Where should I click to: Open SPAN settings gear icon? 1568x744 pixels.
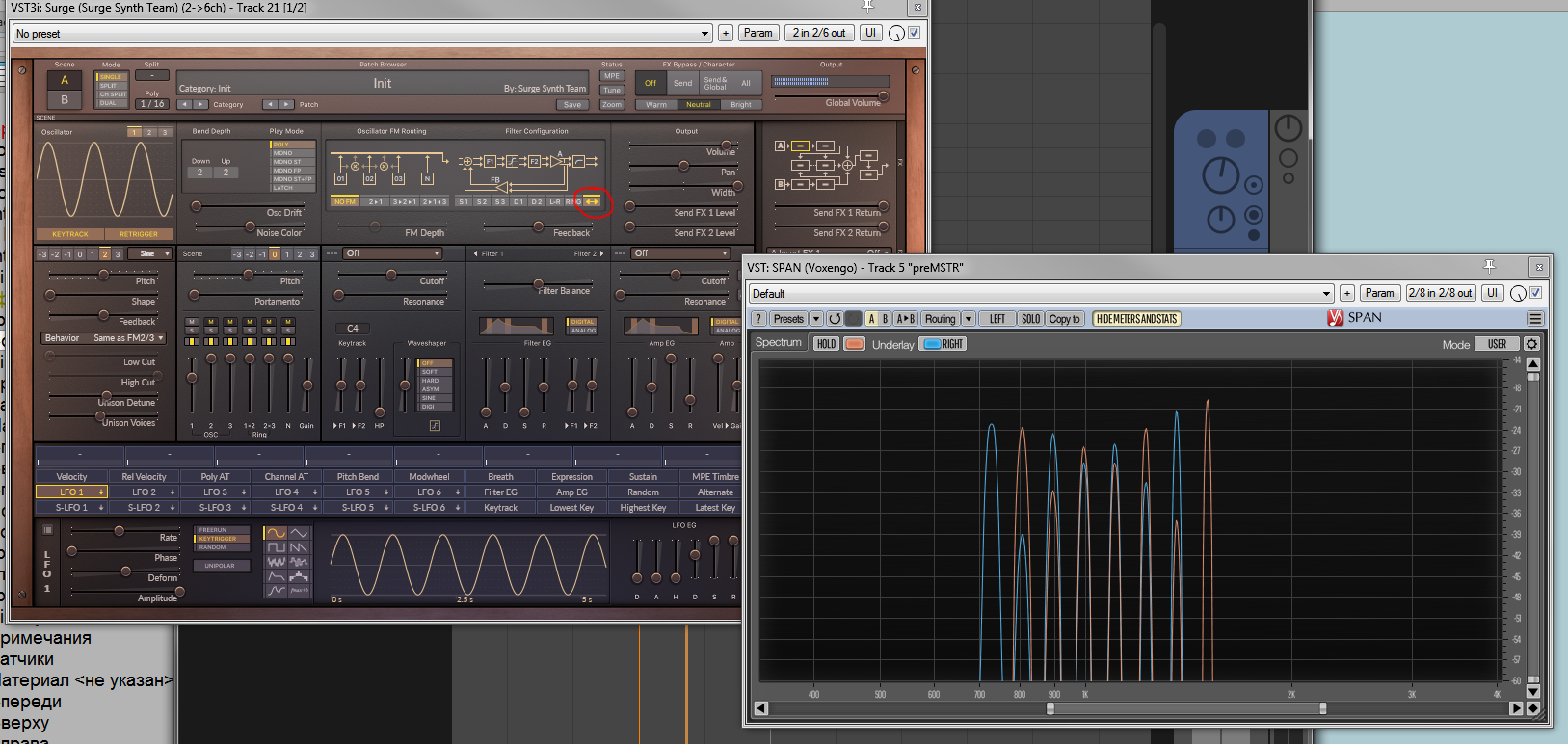(1531, 344)
